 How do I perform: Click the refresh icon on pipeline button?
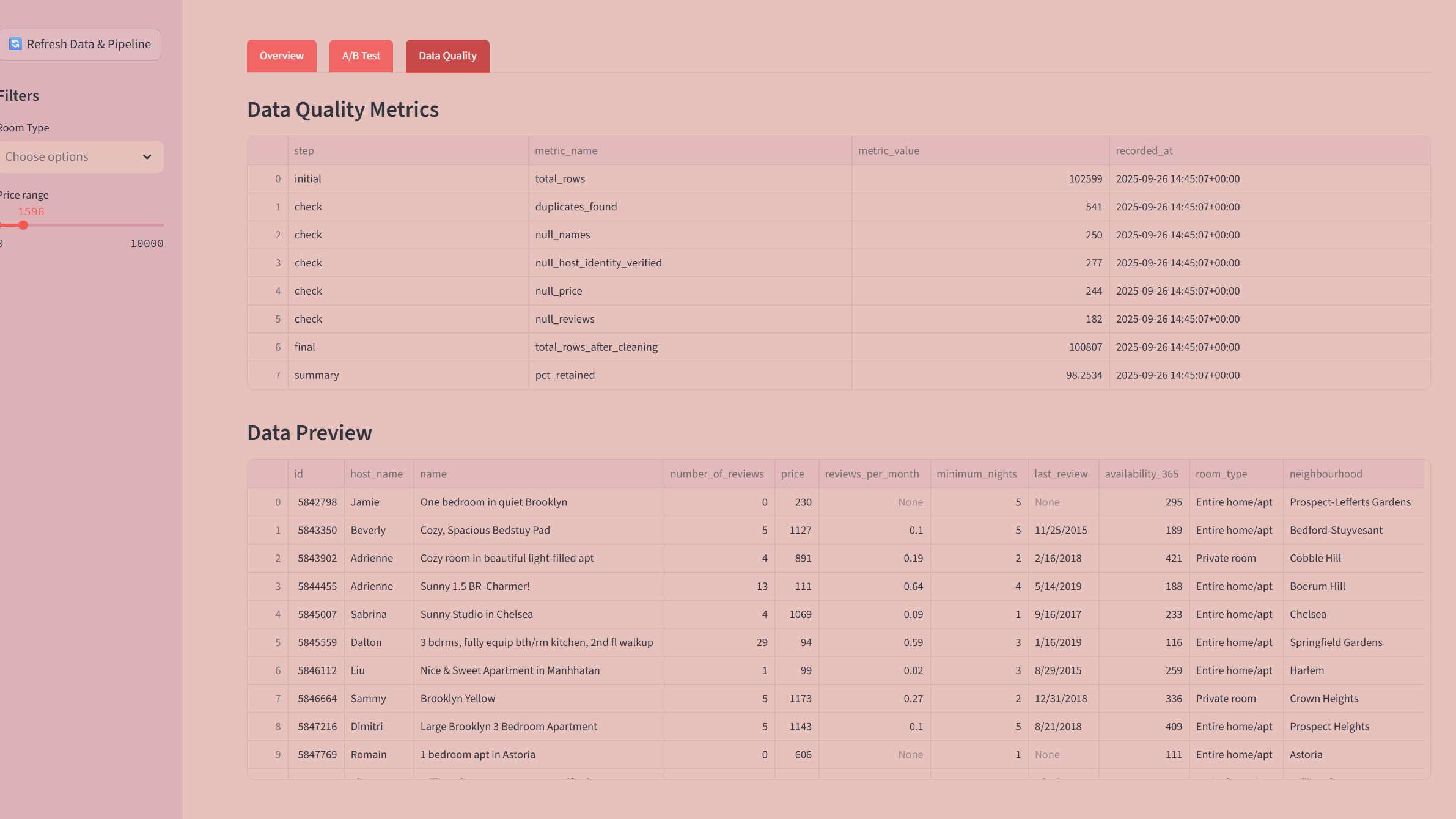coord(15,44)
